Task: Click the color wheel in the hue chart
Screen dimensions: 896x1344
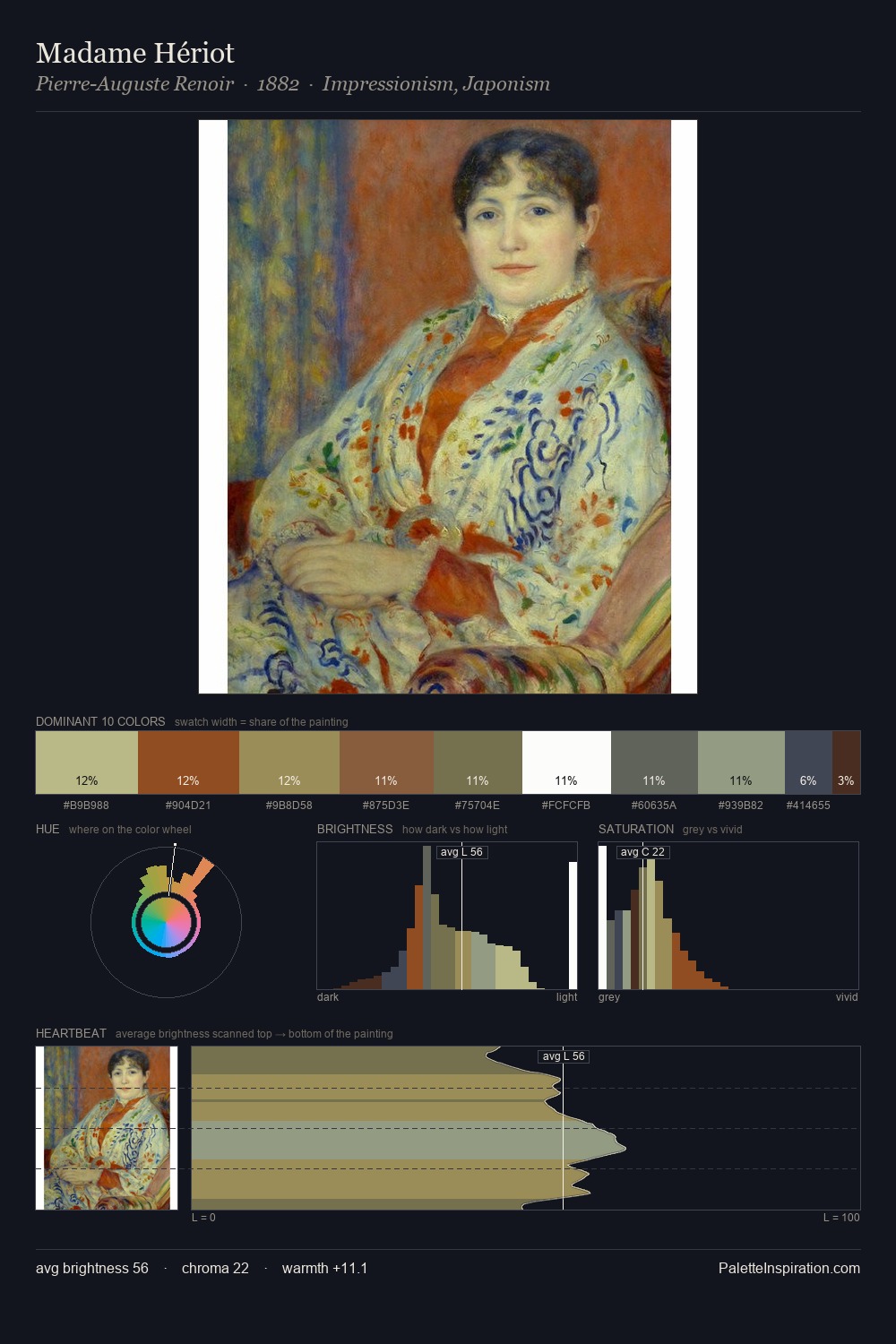Action: click(x=166, y=923)
